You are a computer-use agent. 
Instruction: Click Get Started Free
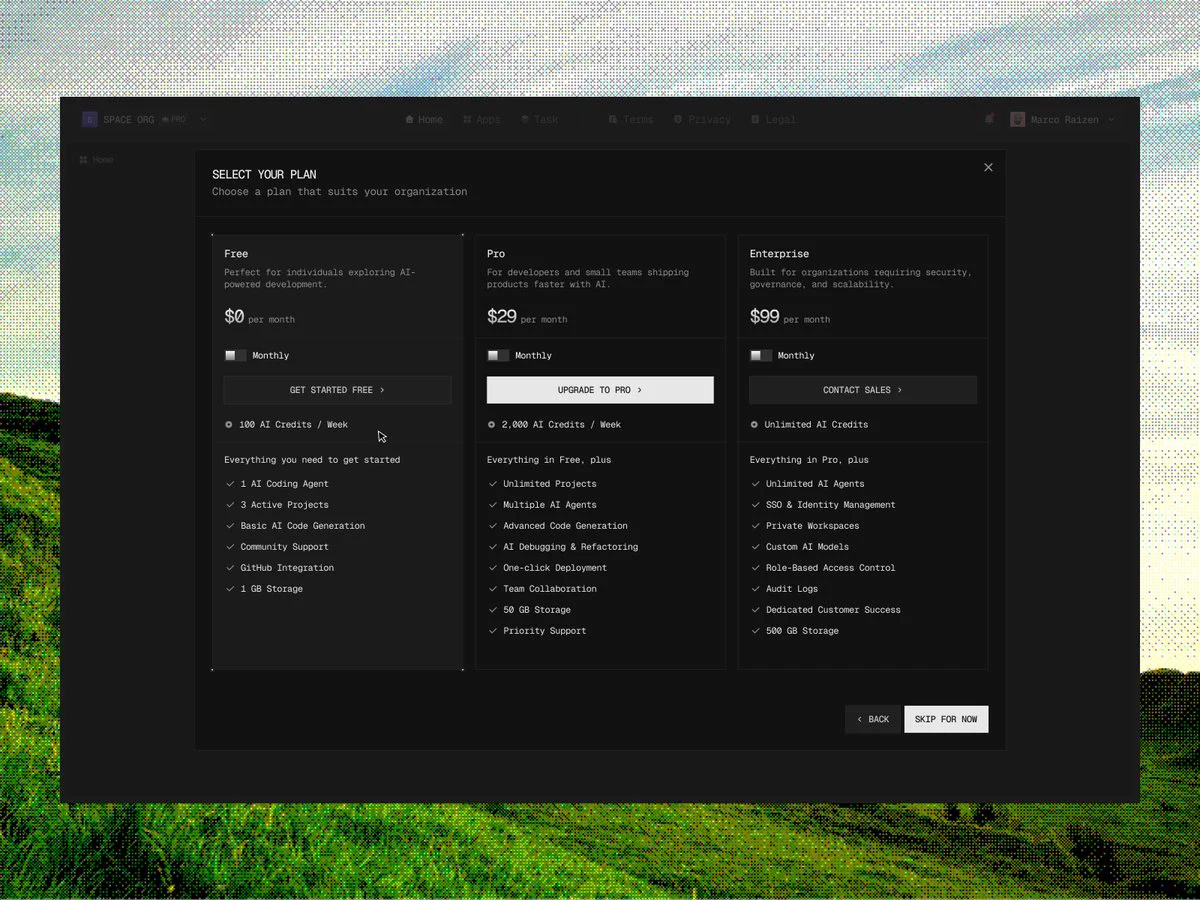tap(337, 390)
